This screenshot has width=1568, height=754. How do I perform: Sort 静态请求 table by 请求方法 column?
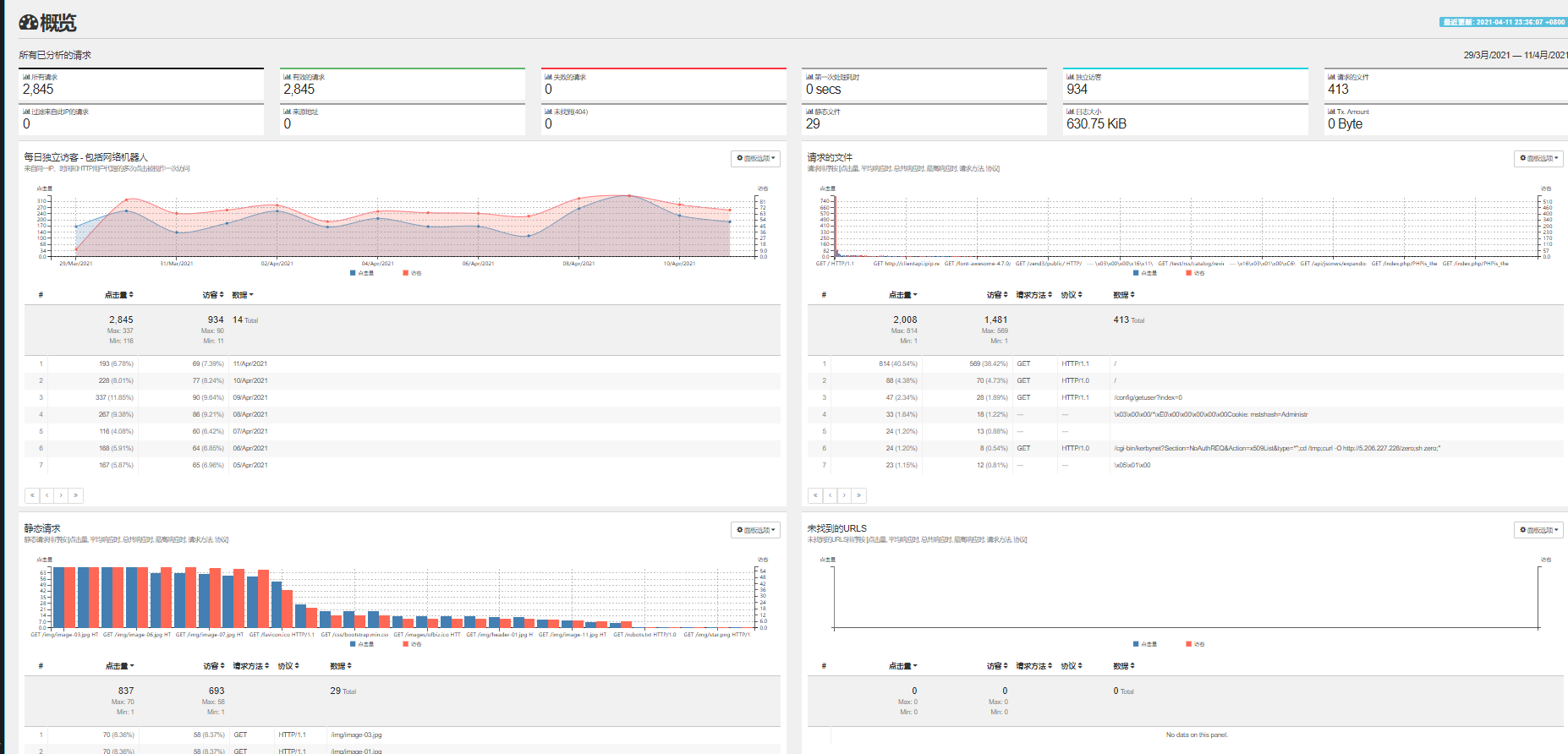pyautogui.click(x=251, y=666)
